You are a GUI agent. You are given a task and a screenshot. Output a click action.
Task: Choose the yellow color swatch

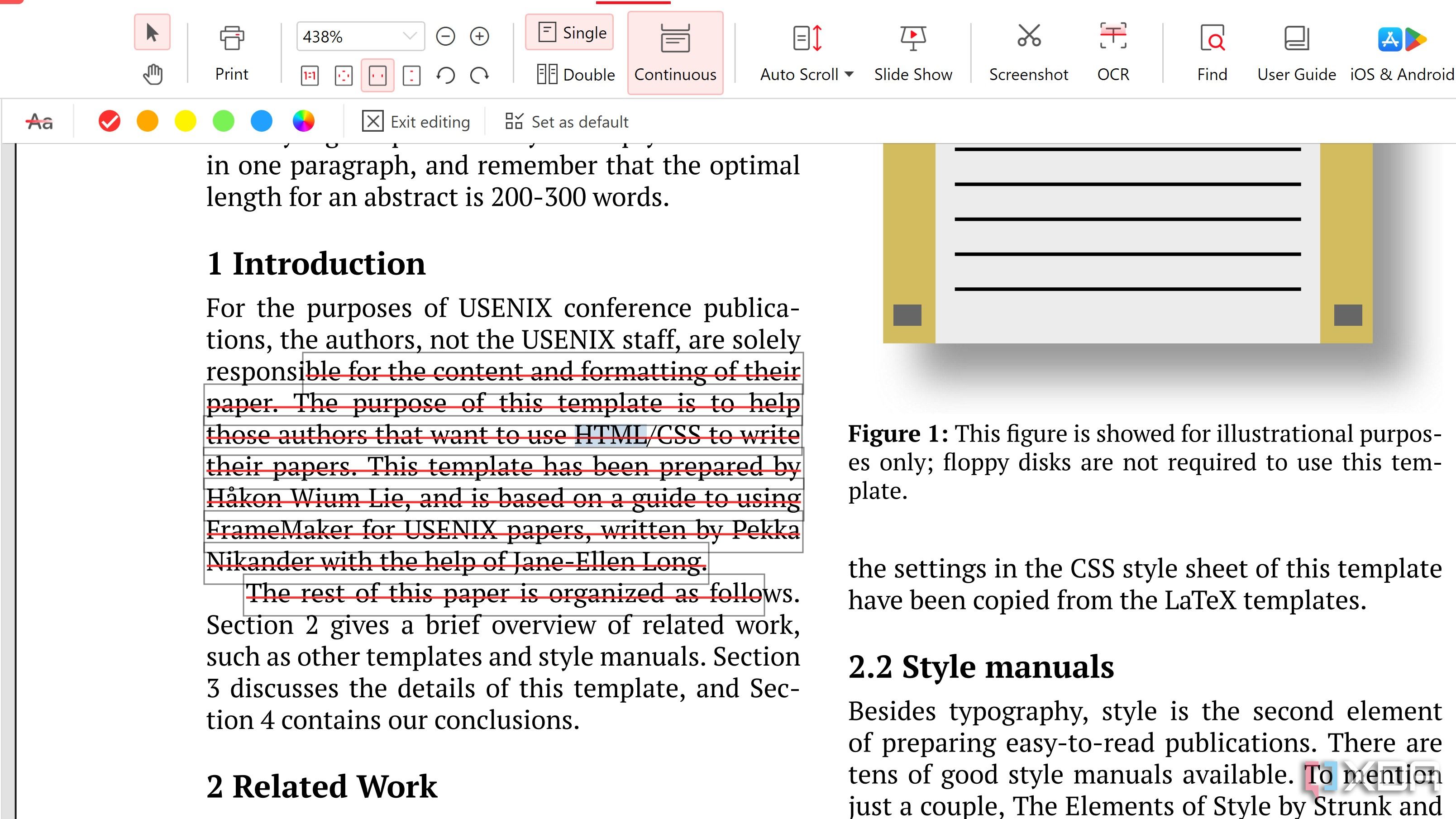click(x=186, y=122)
